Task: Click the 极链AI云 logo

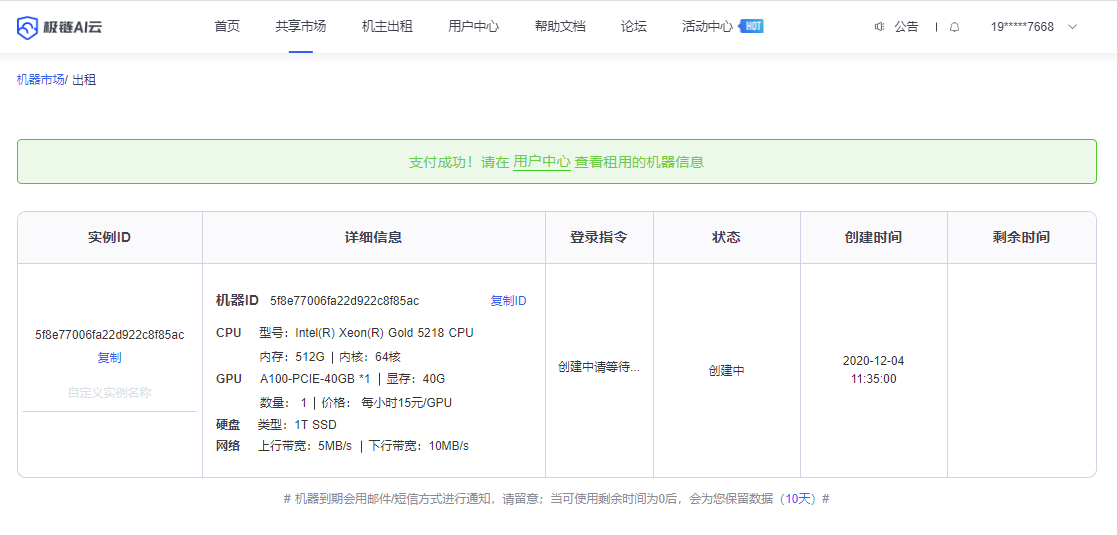Action: click(59, 27)
